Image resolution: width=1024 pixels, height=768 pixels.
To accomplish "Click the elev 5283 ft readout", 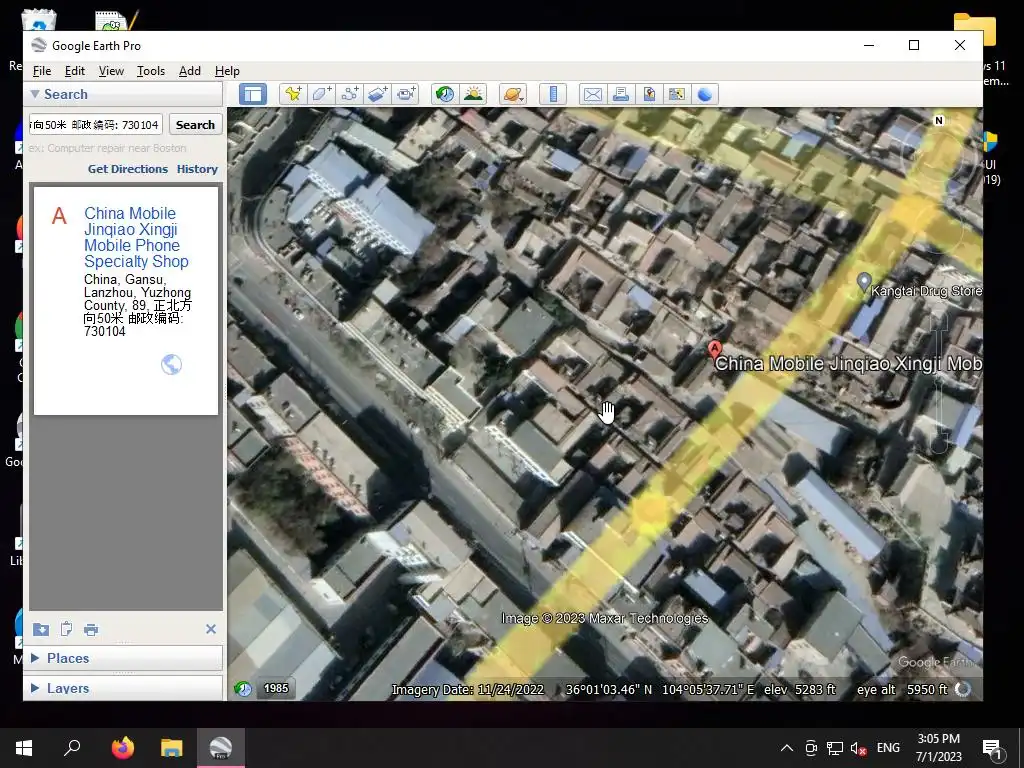I will [x=799, y=690].
